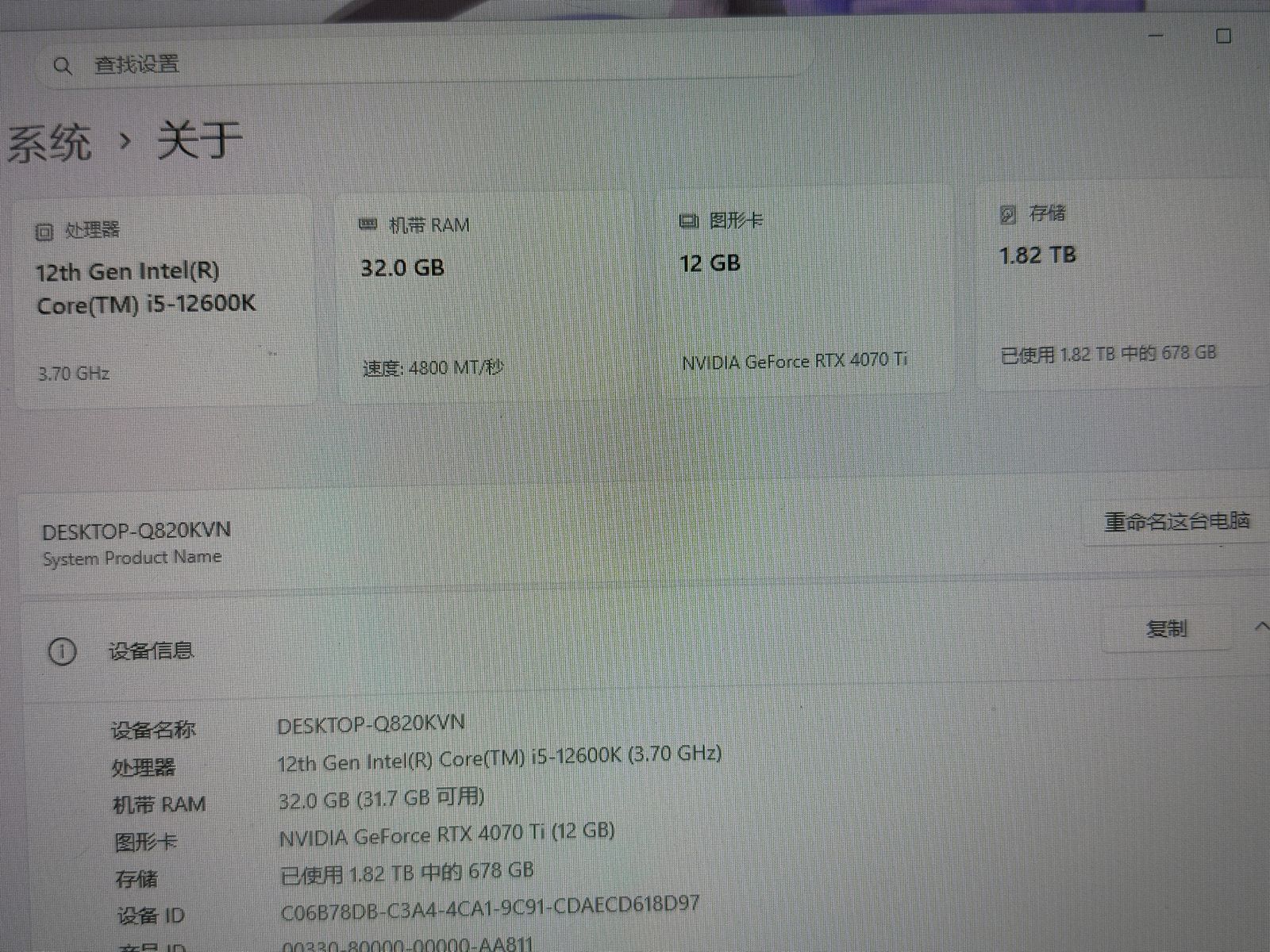Click the 已使用 1.82 TB 中的 678 GB text on the 存储 card
This screenshot has width=1270, height=952.
(1108, 353)
